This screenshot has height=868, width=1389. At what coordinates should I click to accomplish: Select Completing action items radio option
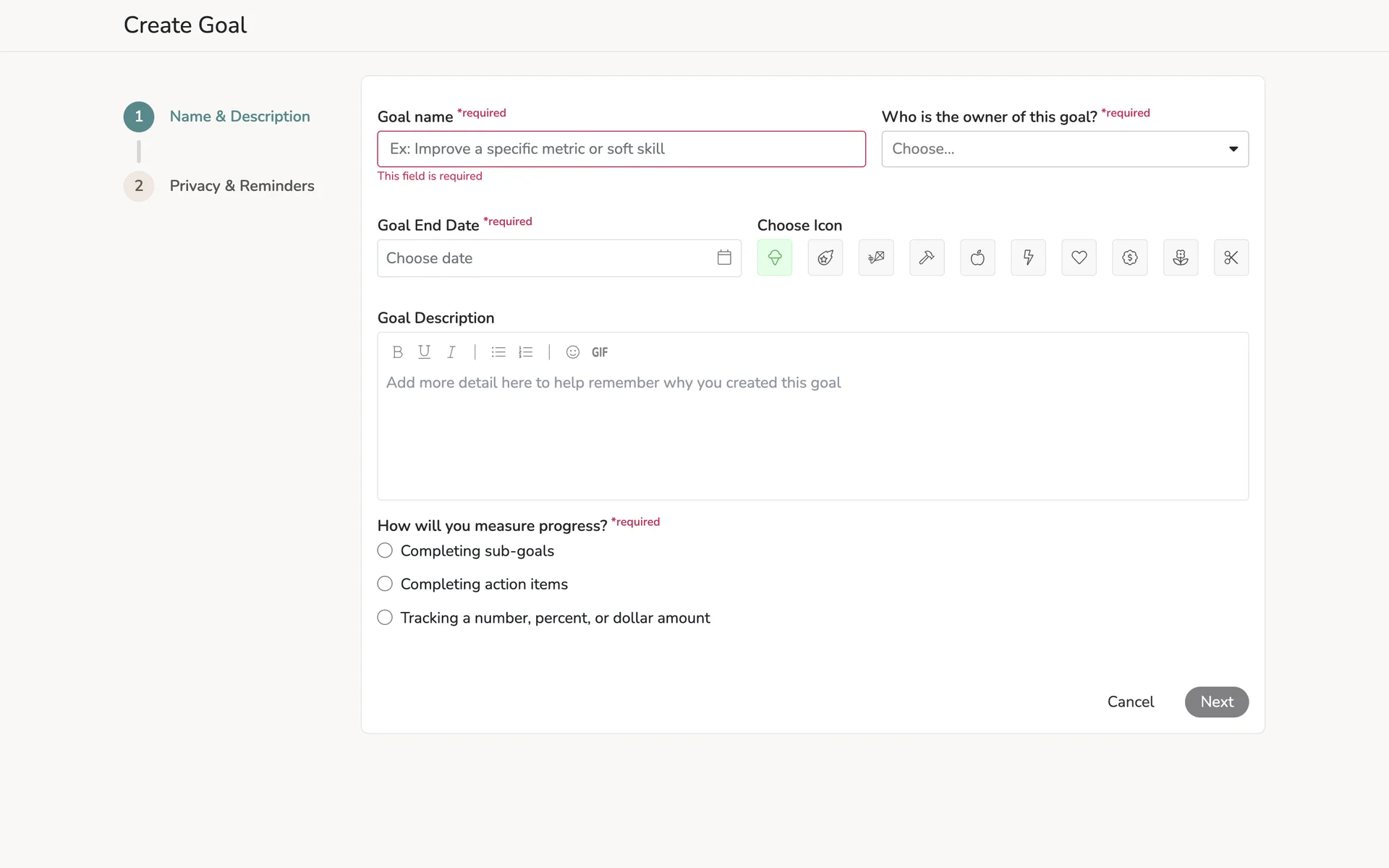pyautogui.click(x=385, y=584)
